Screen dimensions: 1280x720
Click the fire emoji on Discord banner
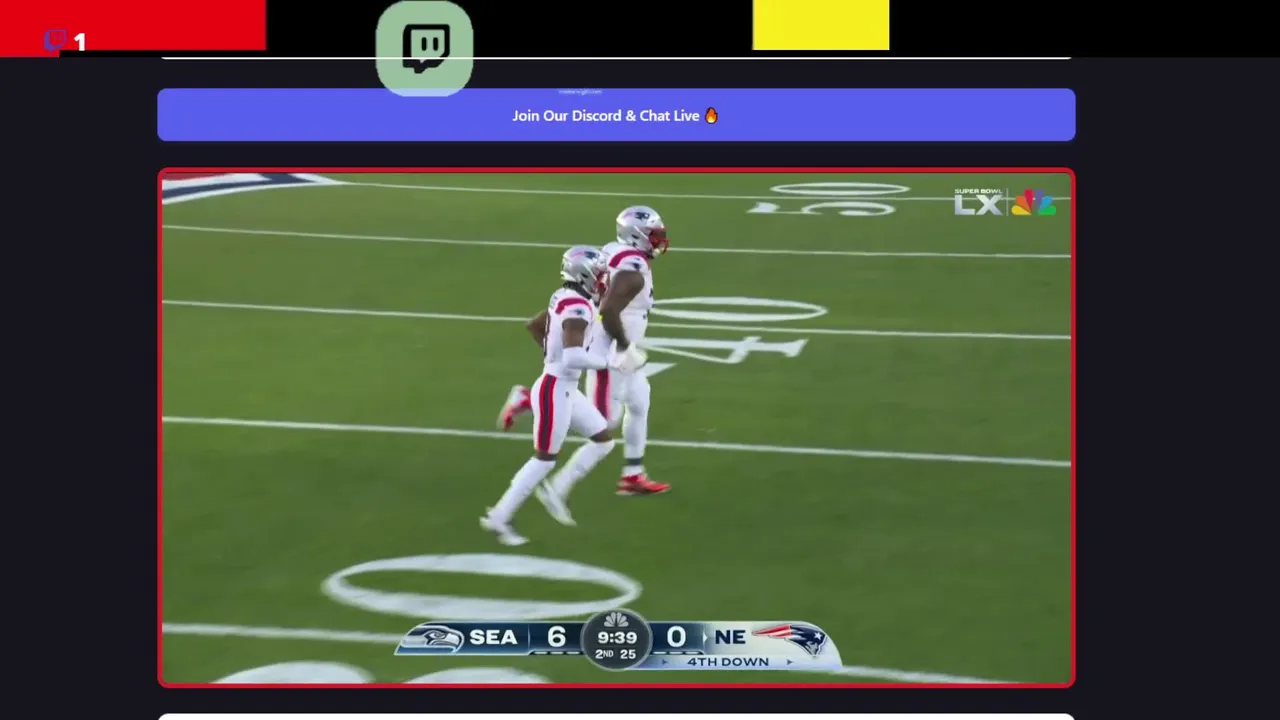tap(712, 115)
